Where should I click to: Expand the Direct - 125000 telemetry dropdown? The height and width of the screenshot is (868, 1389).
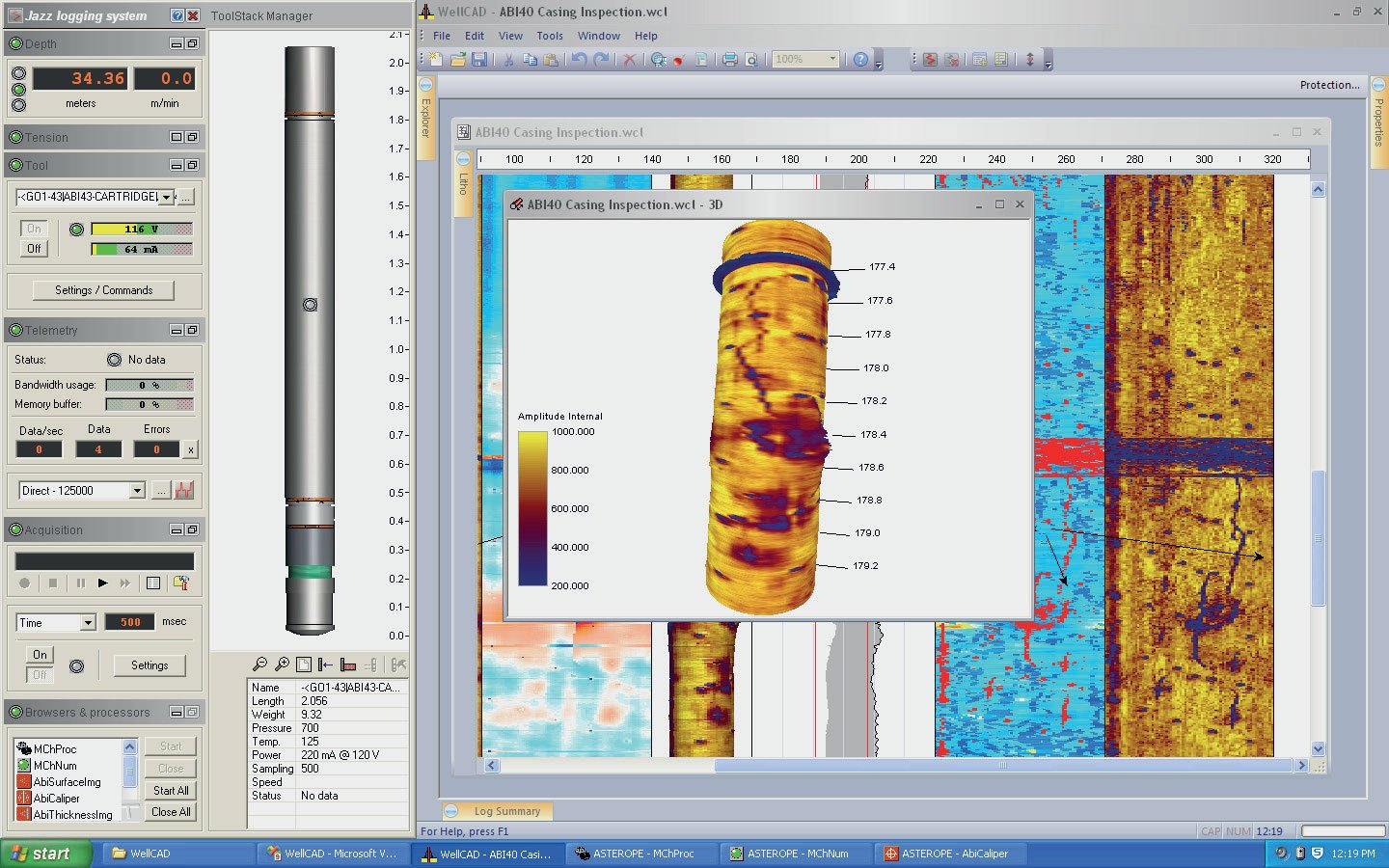point(137,491)
